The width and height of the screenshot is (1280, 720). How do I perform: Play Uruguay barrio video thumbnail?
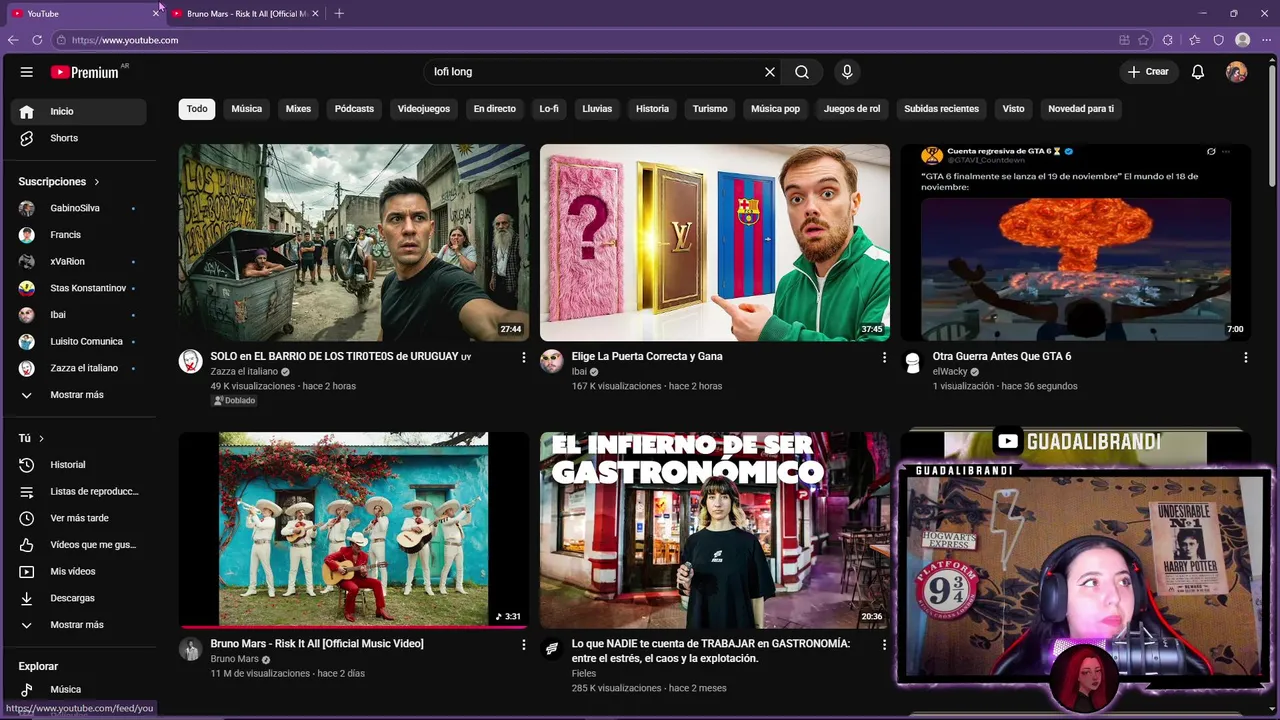click(354, 242)
